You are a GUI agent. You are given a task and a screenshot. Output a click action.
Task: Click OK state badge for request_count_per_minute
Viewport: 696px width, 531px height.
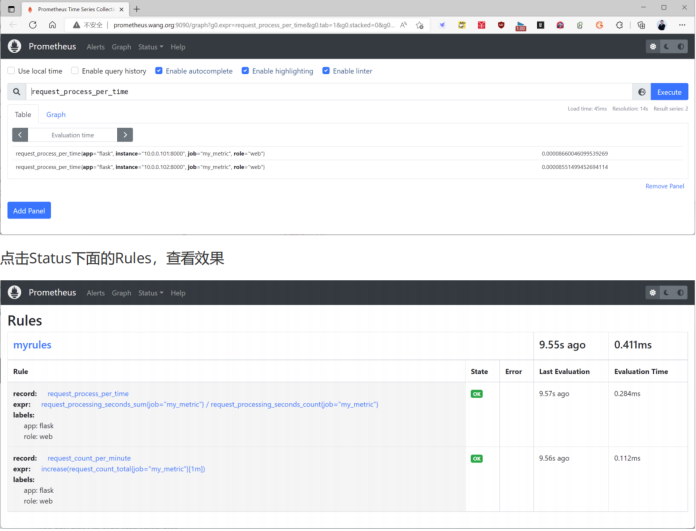(477, 458)
